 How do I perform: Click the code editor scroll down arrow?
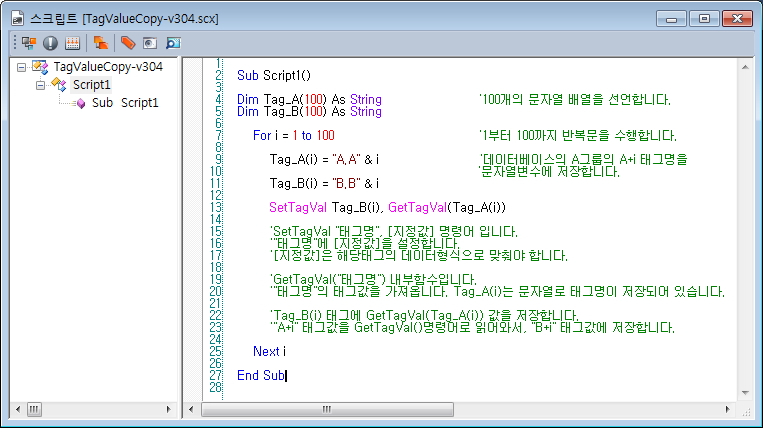[745, 392]
